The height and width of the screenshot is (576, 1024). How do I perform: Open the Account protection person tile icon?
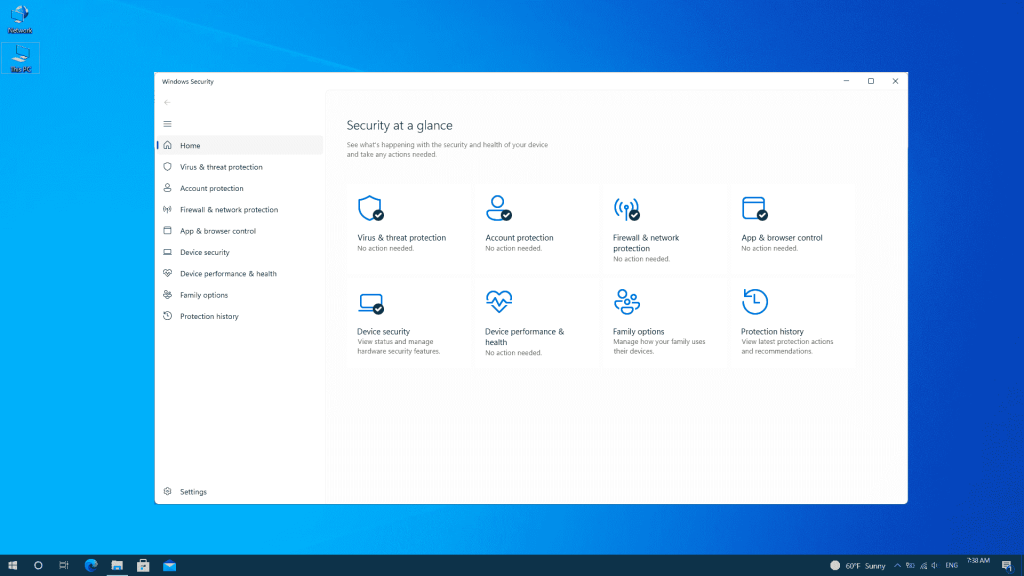point(498,208)
